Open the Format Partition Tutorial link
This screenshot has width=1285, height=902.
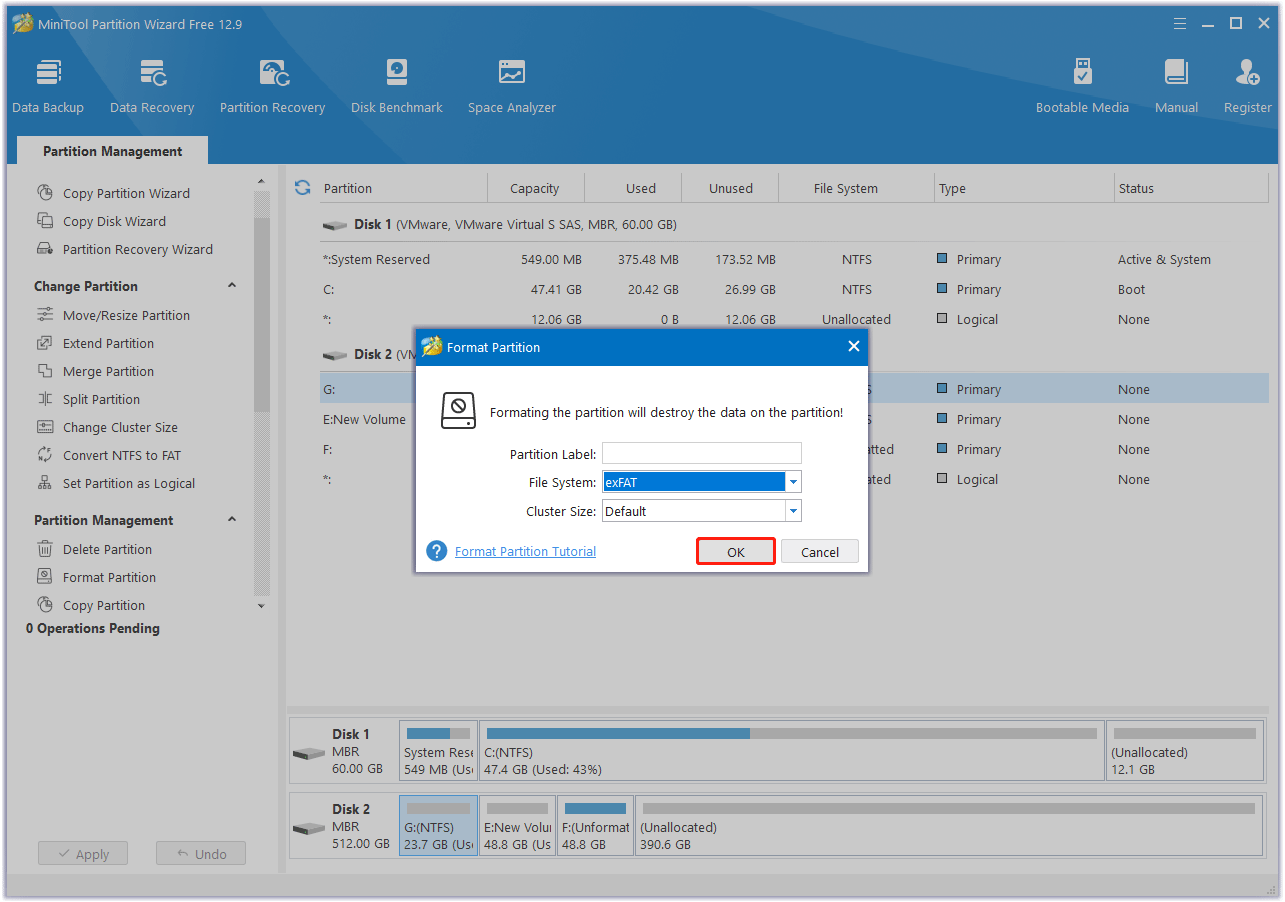point(525,552)
